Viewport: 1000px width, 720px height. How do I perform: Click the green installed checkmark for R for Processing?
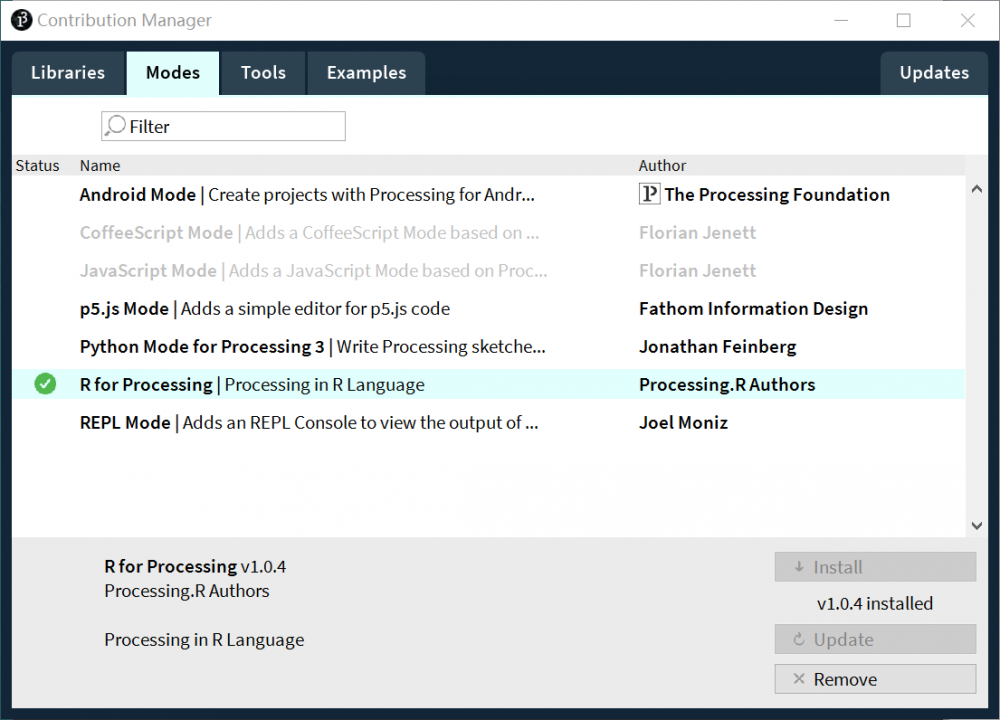tap(45, 384)
